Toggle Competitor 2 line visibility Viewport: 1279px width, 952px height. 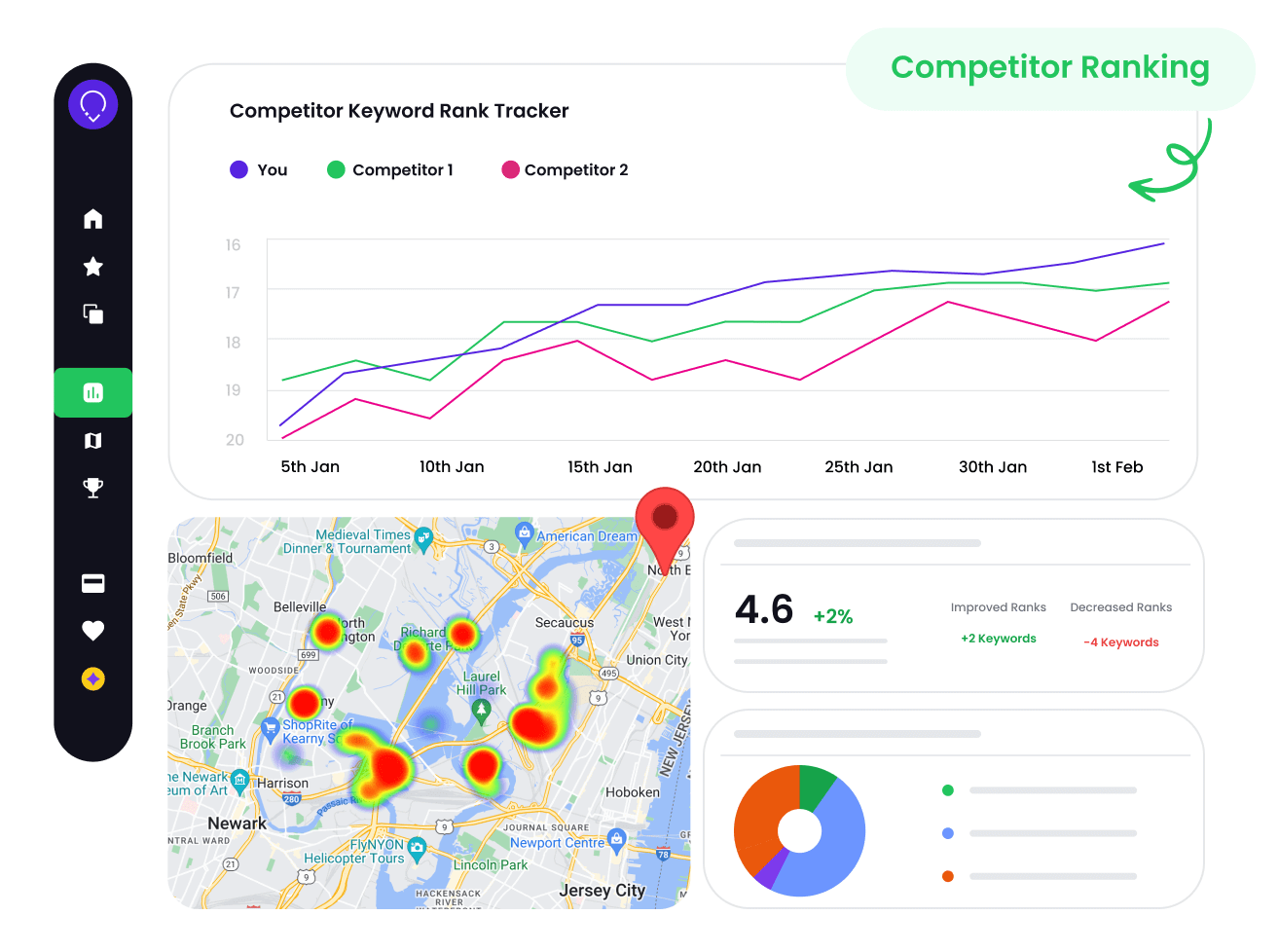click(x=565, y=169)
